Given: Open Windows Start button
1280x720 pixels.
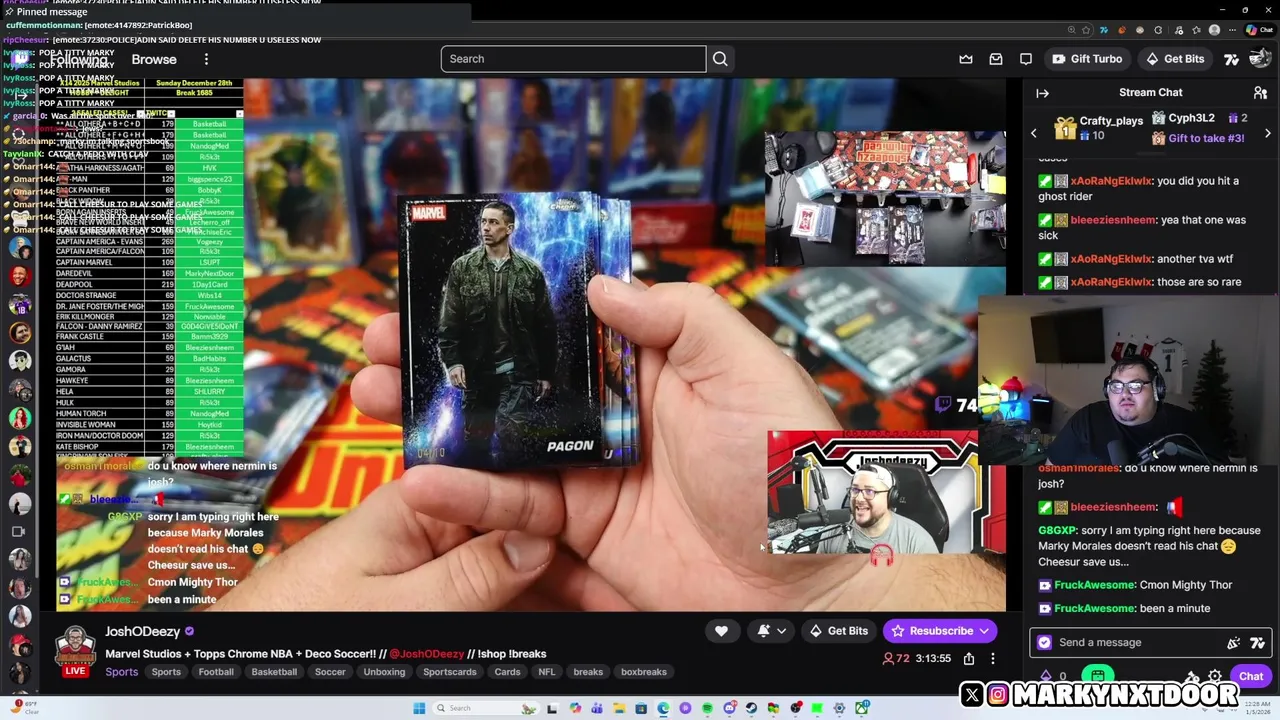Looking at the screenshot, I should pyautogui.click(x=419, y=708).
